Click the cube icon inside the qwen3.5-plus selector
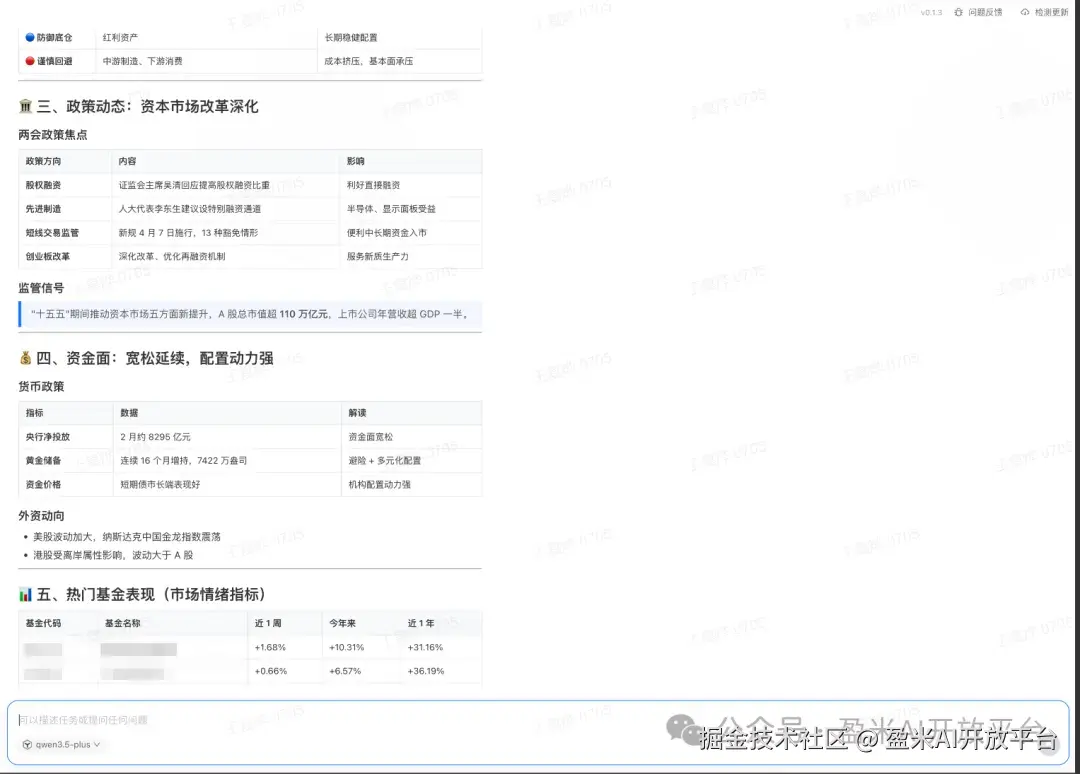This screenshot has height=774, width=1080. coord(27,745)
